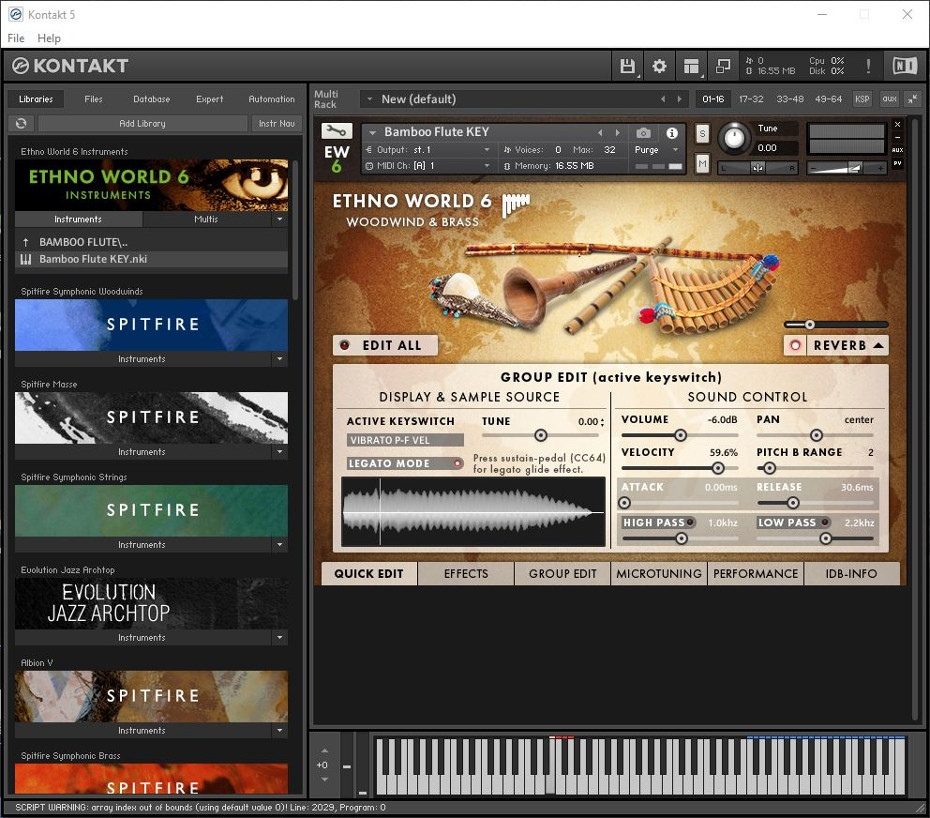Open the EFFECTS tab

click(466, 574)
